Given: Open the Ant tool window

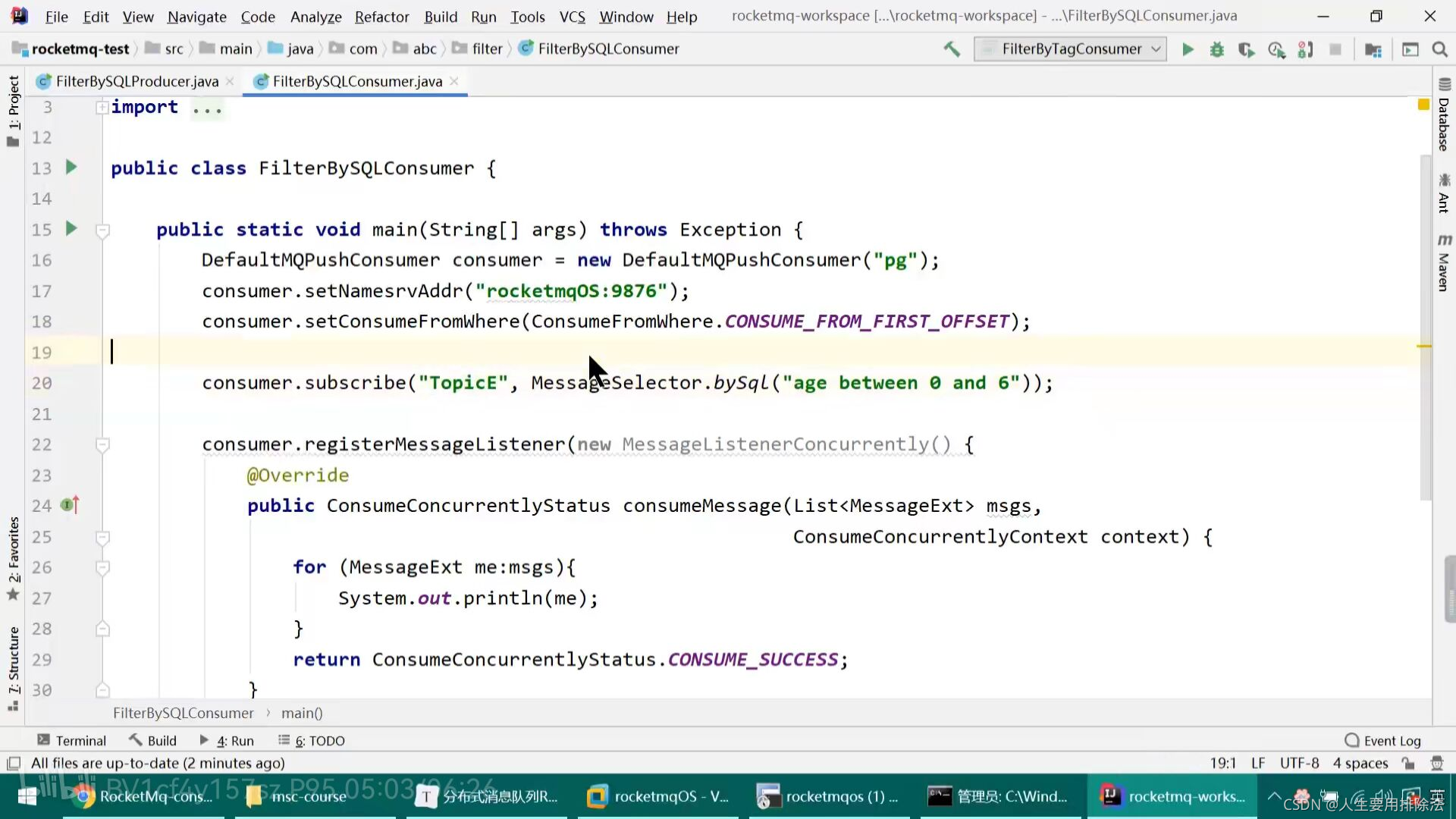Looking at the screenshot, I should click(x=1443, y=193).
